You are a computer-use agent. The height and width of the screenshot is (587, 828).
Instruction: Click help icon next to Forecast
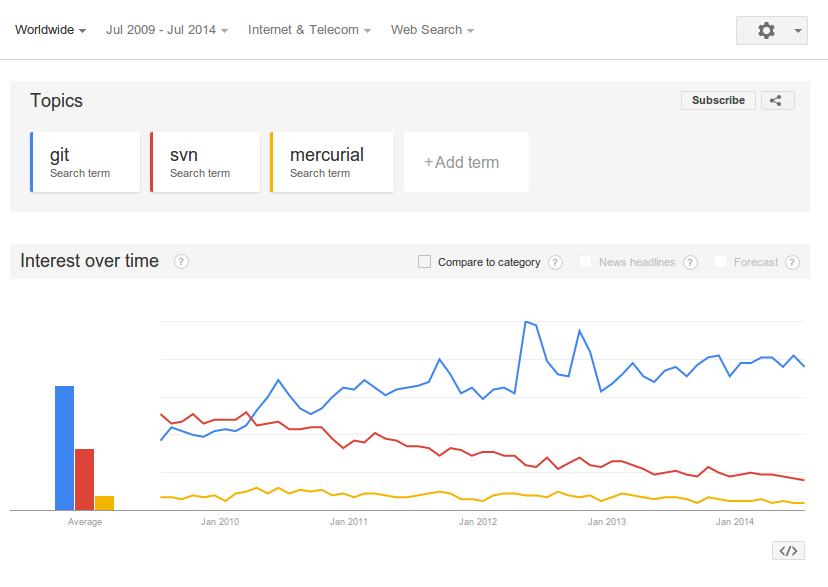792,263
